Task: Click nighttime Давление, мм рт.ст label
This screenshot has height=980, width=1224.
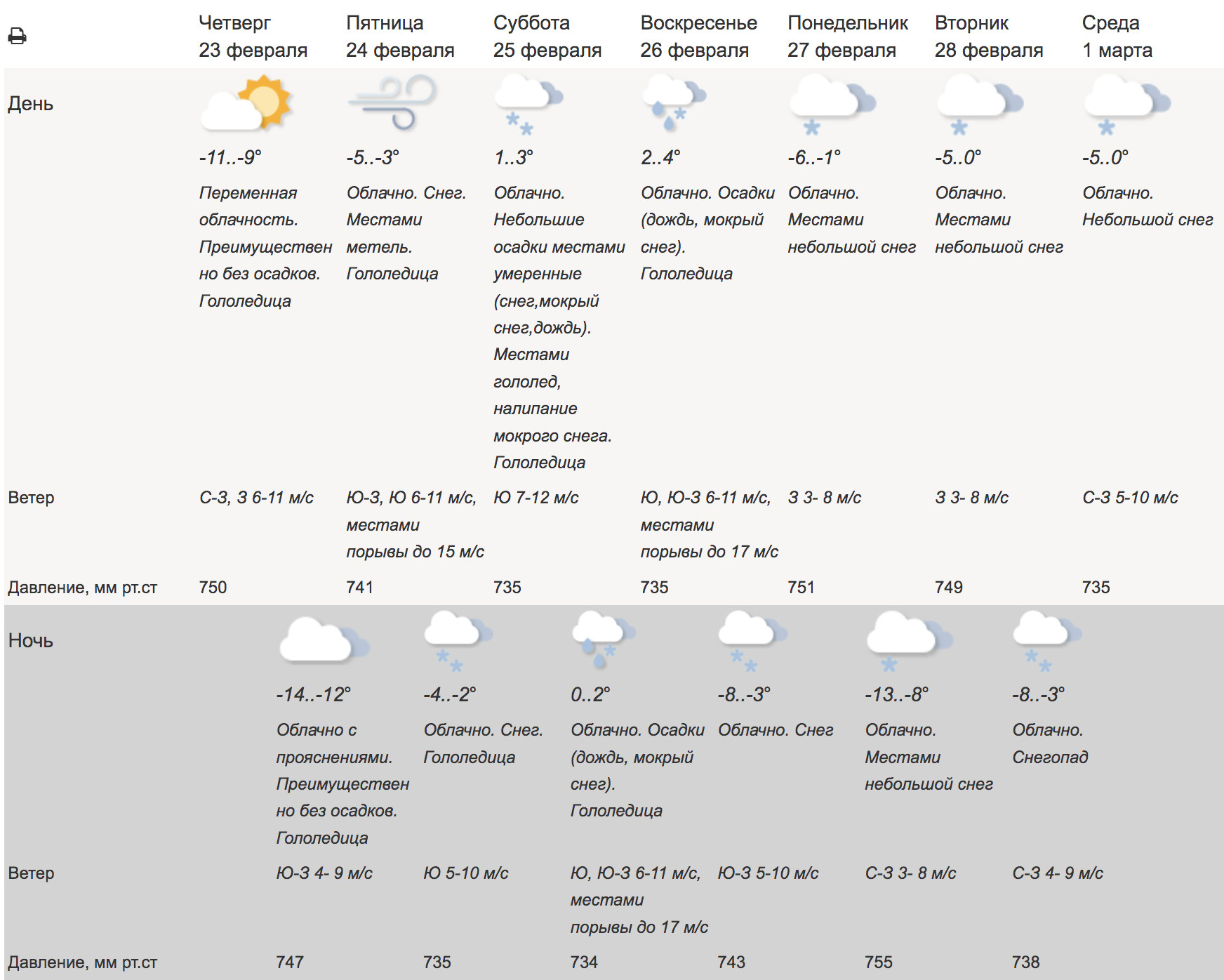Action: click(82, 962)
